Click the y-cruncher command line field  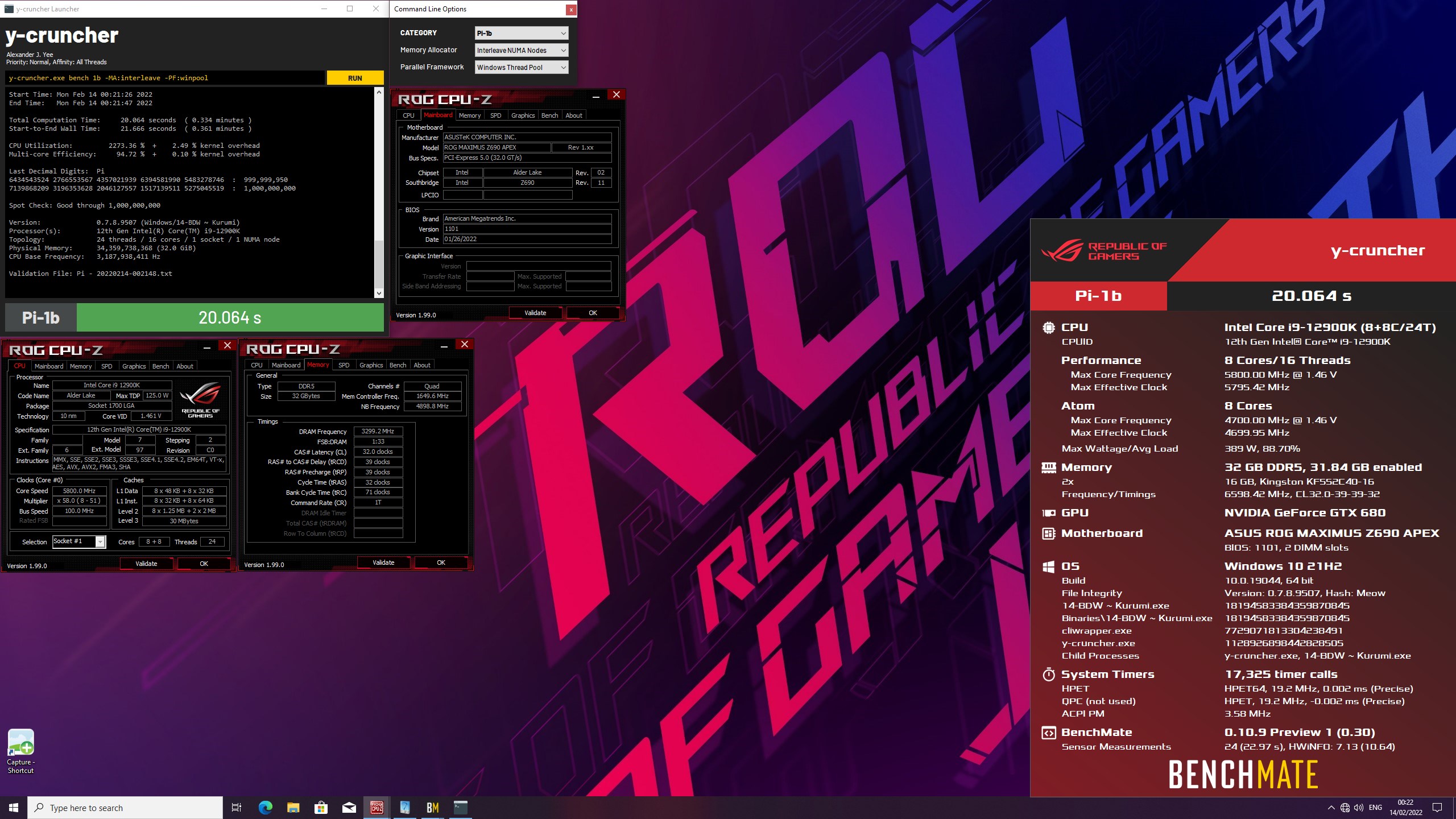pyautogui.click(x=166, y=78)
